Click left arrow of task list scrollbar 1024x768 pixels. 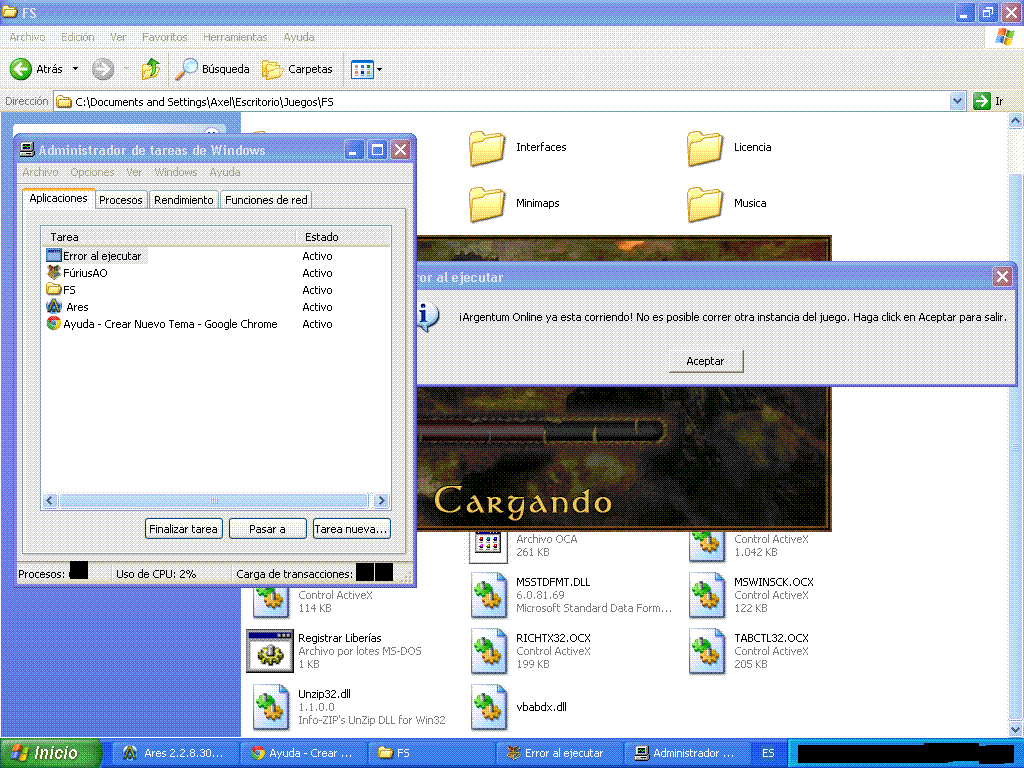click(x=50, y=501)
